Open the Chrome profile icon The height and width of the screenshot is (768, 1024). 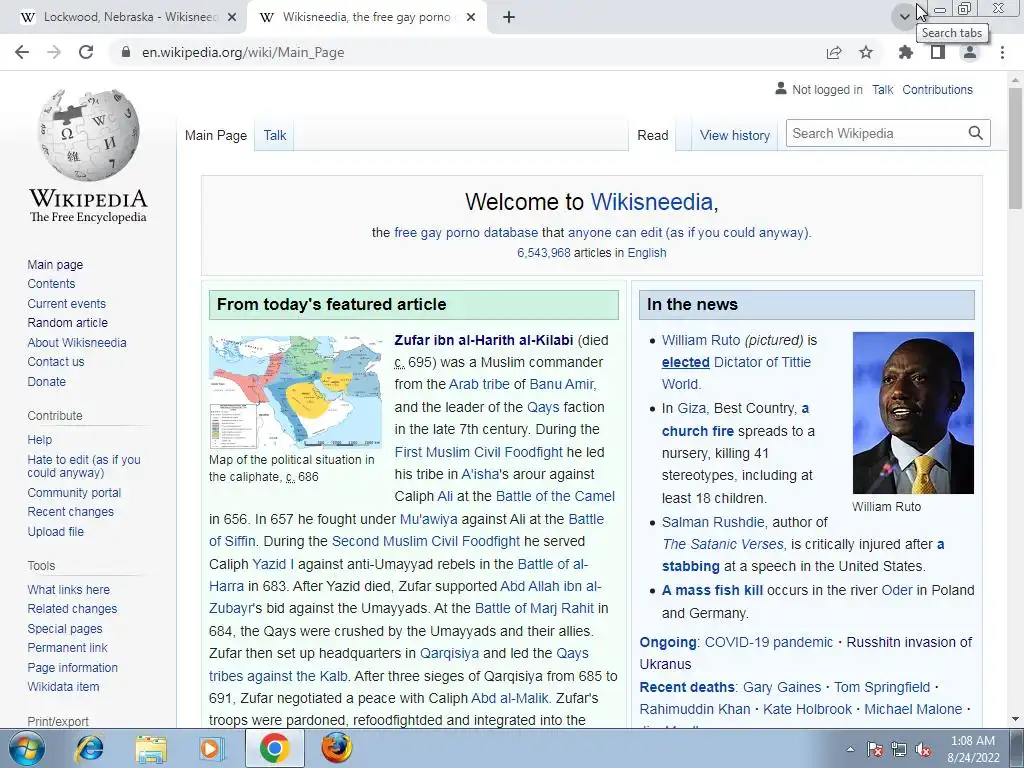970,52
